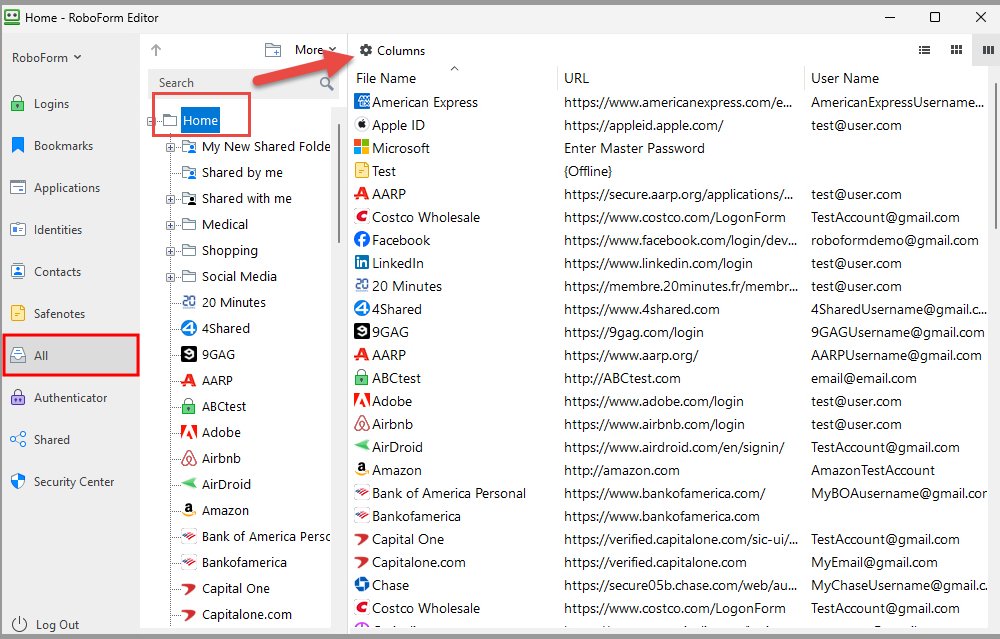Click the Apple ID icon in list

(x=362, y=124)
